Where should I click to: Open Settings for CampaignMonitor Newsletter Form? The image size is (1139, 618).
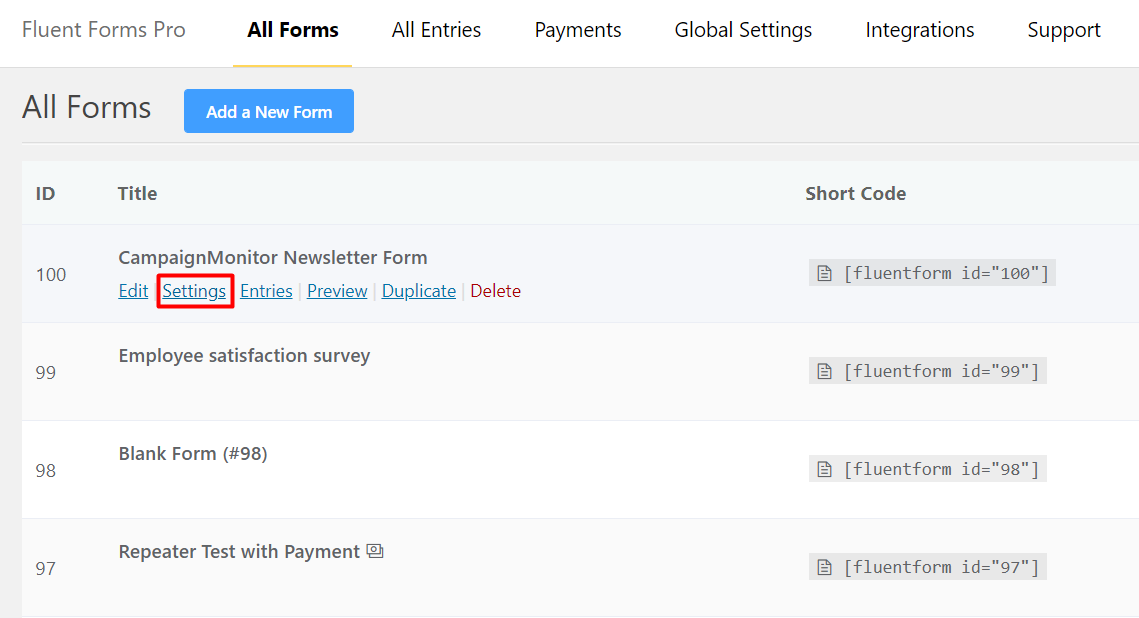coord(195,291)
